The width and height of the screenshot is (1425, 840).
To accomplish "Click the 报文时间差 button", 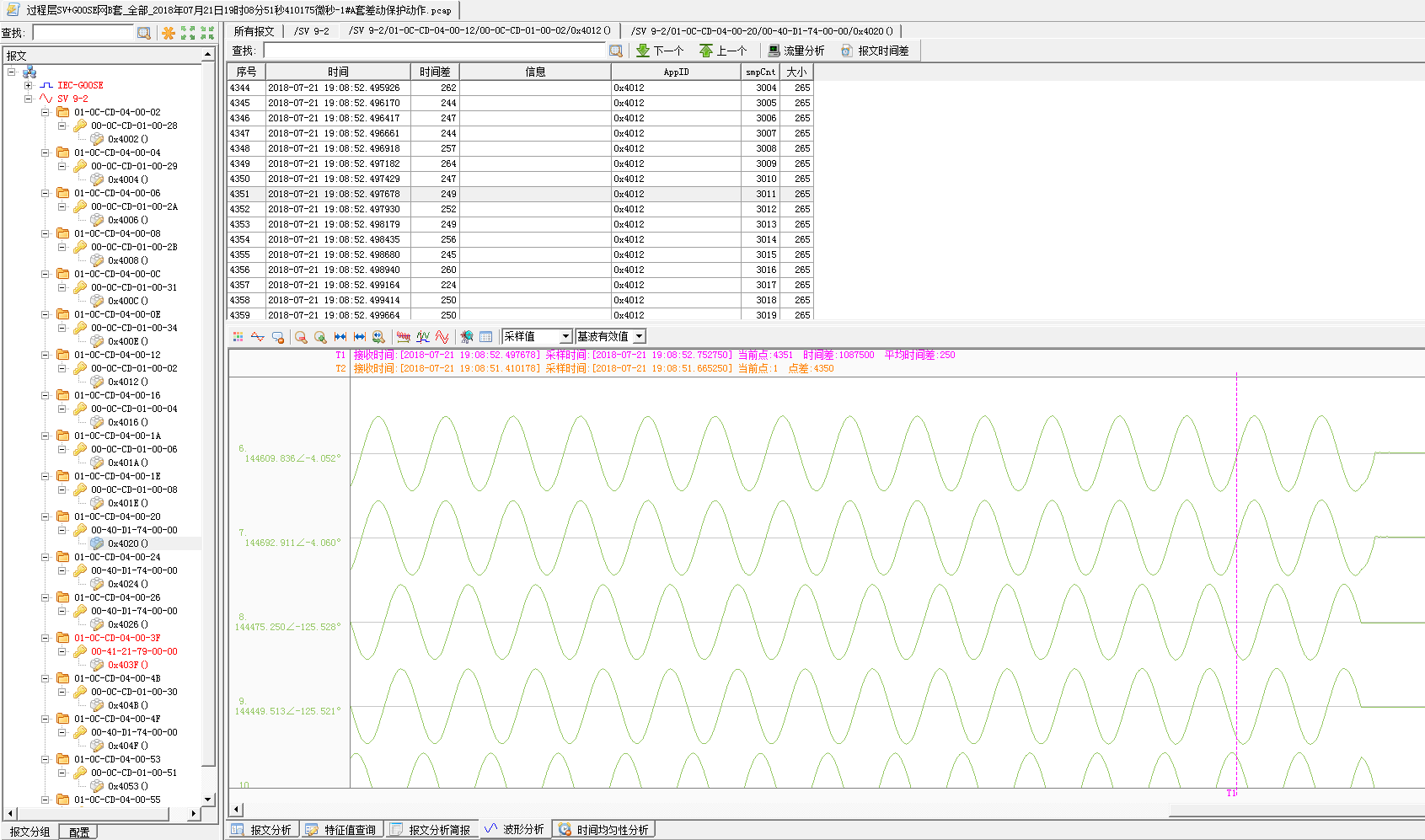I will pyautogui.click(x=875, y=51).
